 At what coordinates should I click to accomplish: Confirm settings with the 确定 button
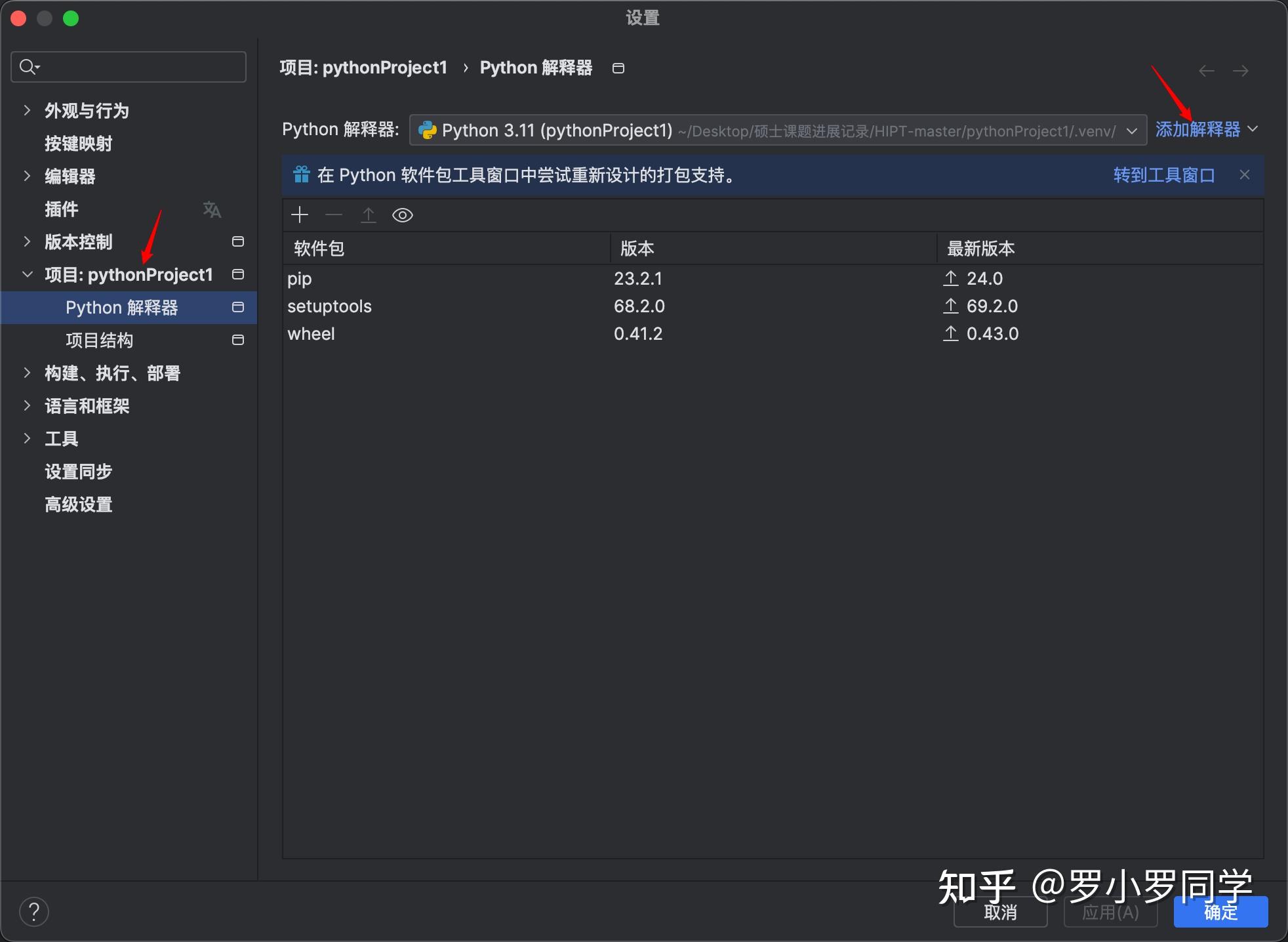tap(1221, 912)
